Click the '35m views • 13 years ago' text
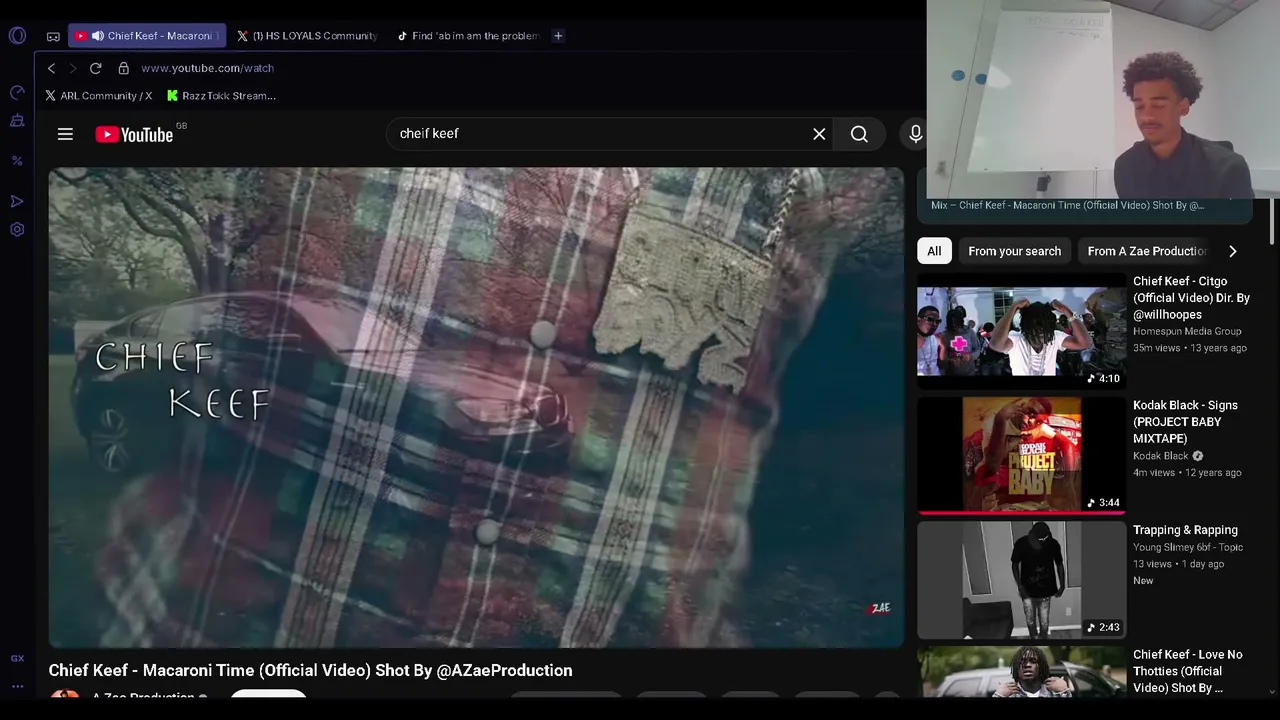This screenshot has width=1280, height=720. click(x=1190, y=348)
